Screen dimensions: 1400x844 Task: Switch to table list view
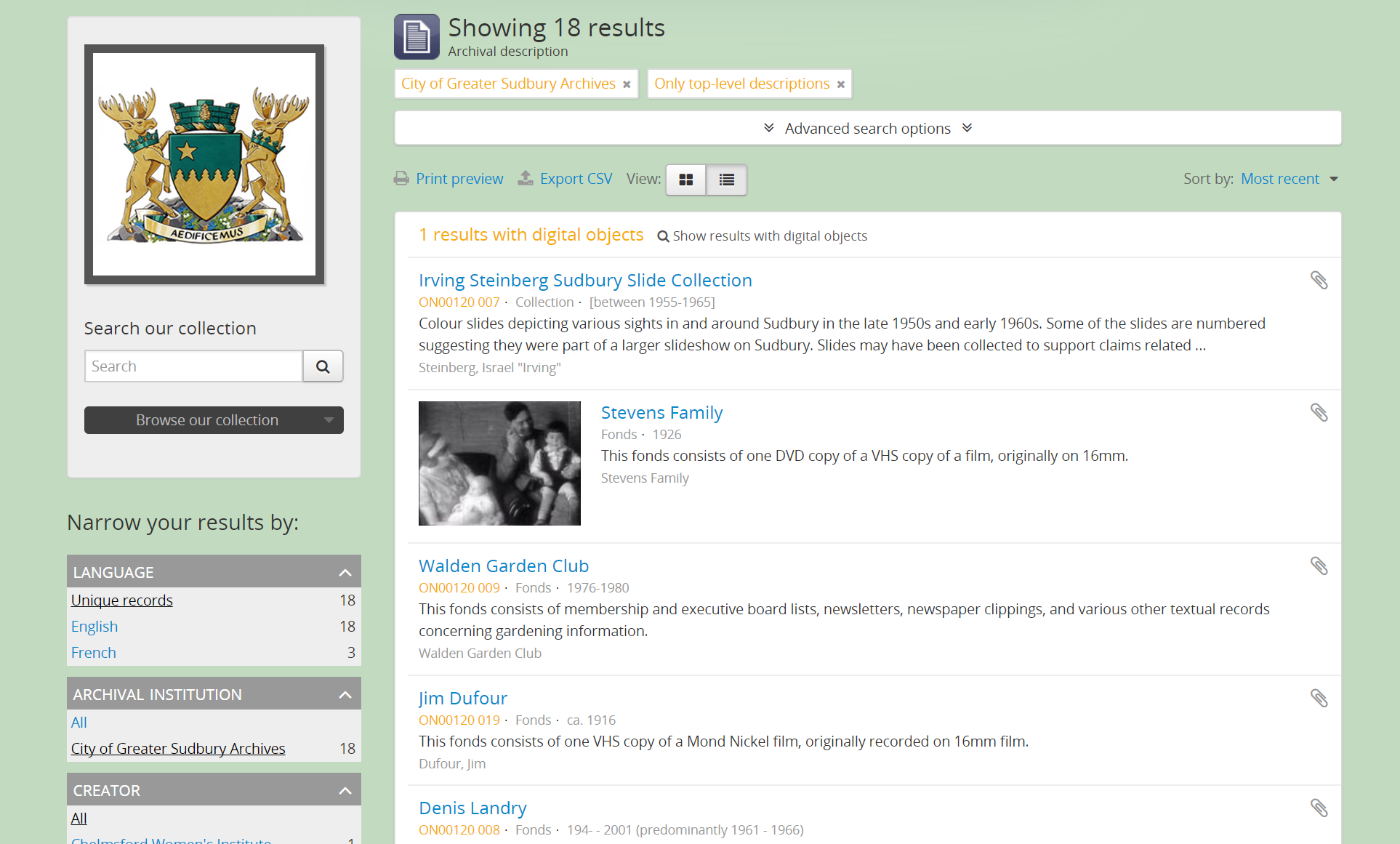(726, 180)
